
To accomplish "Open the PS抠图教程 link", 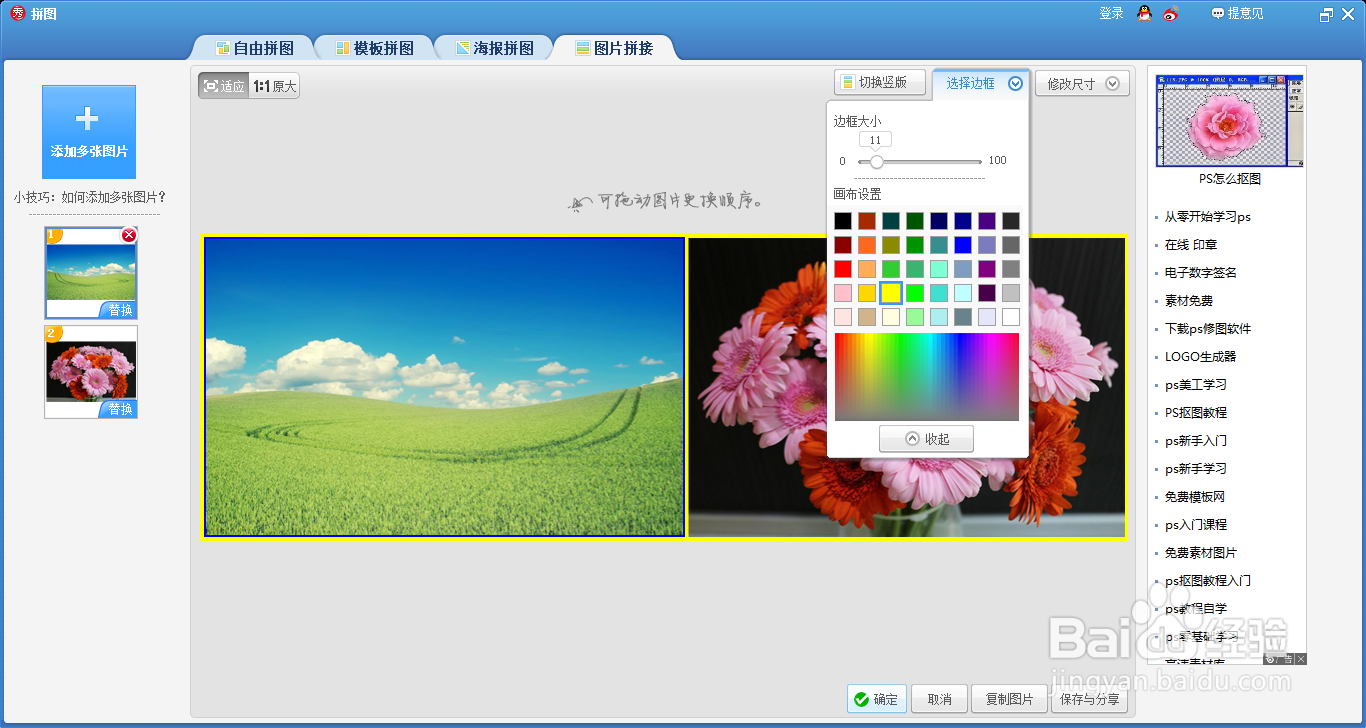I will (x=1196, y=413).
